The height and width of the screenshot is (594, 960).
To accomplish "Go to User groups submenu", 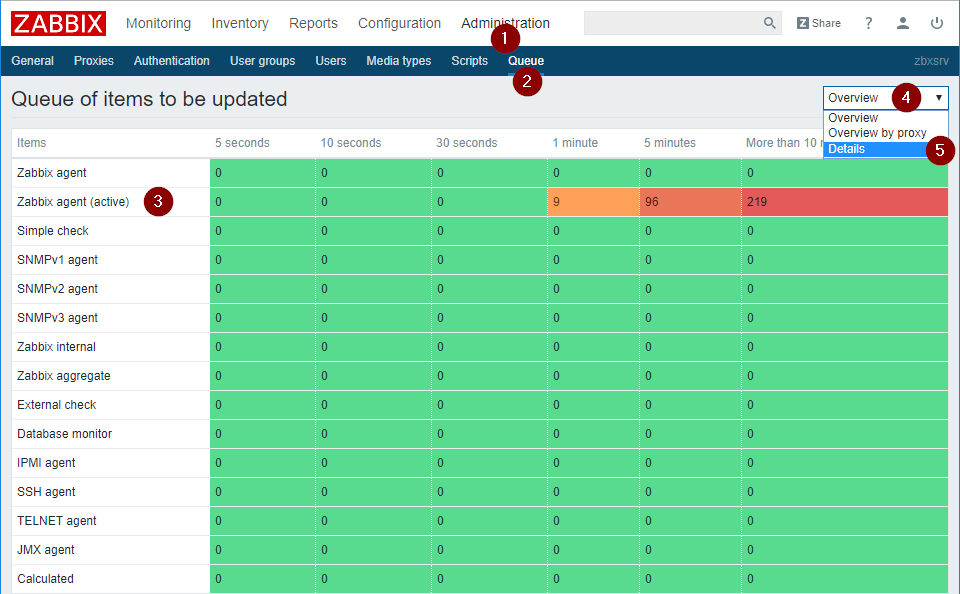I will pos(263,61).
